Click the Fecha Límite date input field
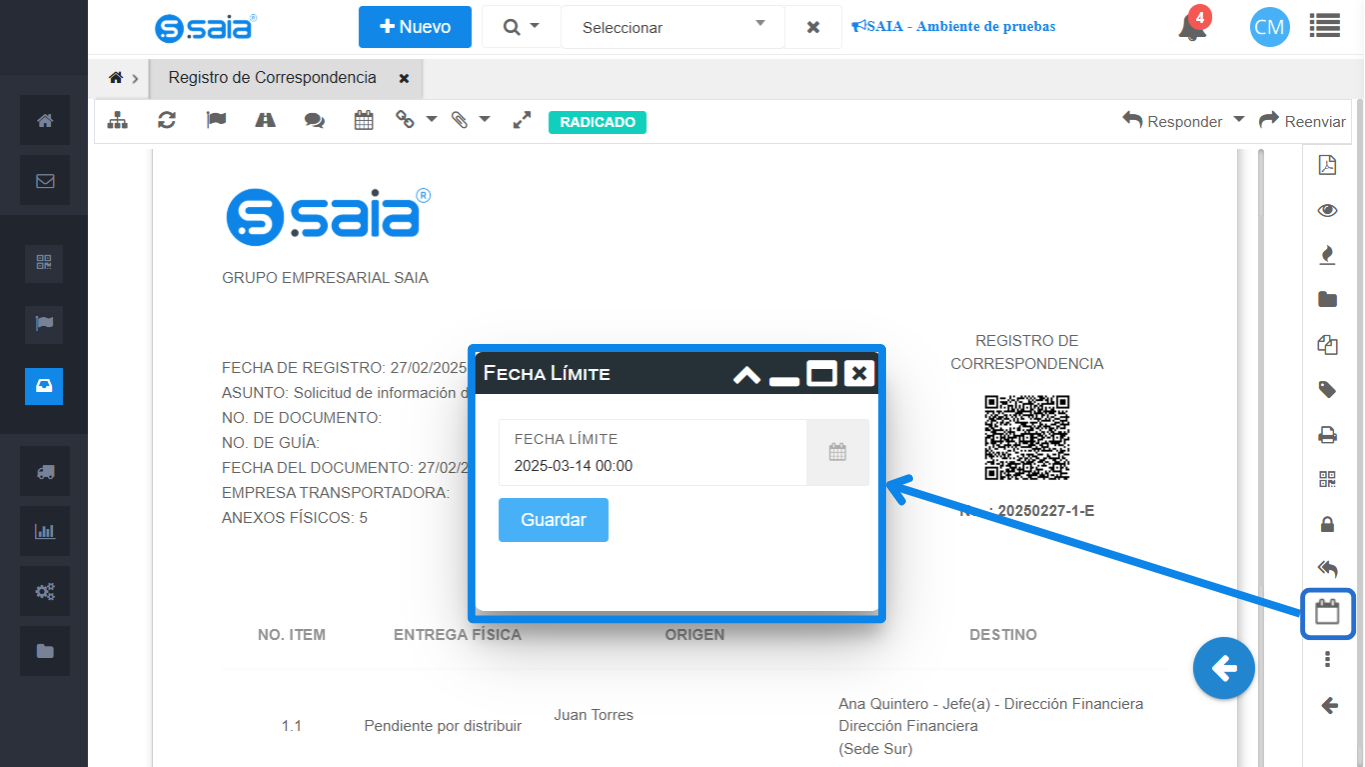This screenshot has height=767, width=1365. point(652,465)
